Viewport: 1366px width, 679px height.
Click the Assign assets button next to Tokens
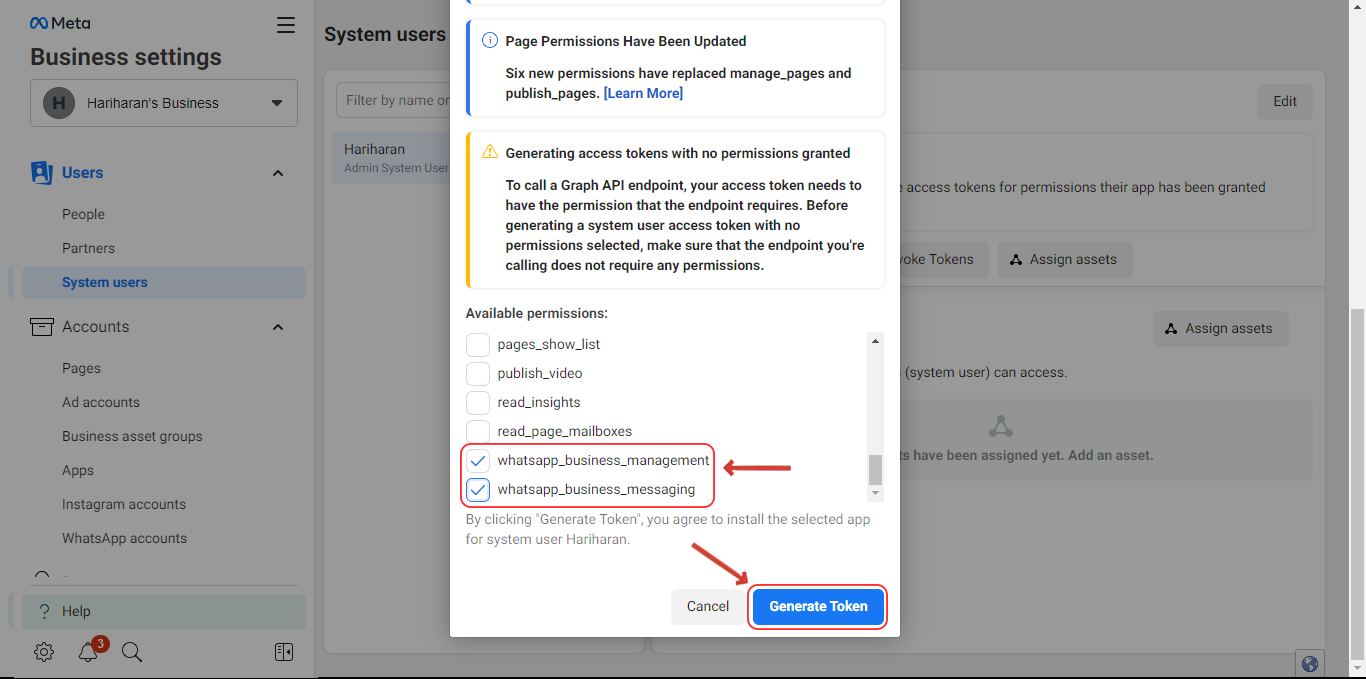(1064, 259)
